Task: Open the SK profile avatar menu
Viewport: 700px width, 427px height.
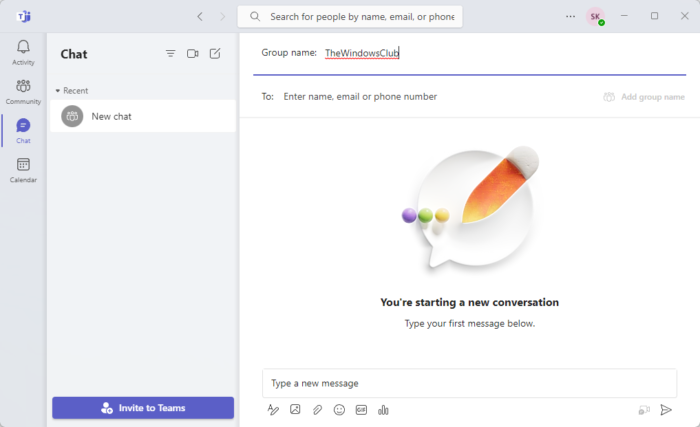Action: pyautogui.click(x=595, y=16)
